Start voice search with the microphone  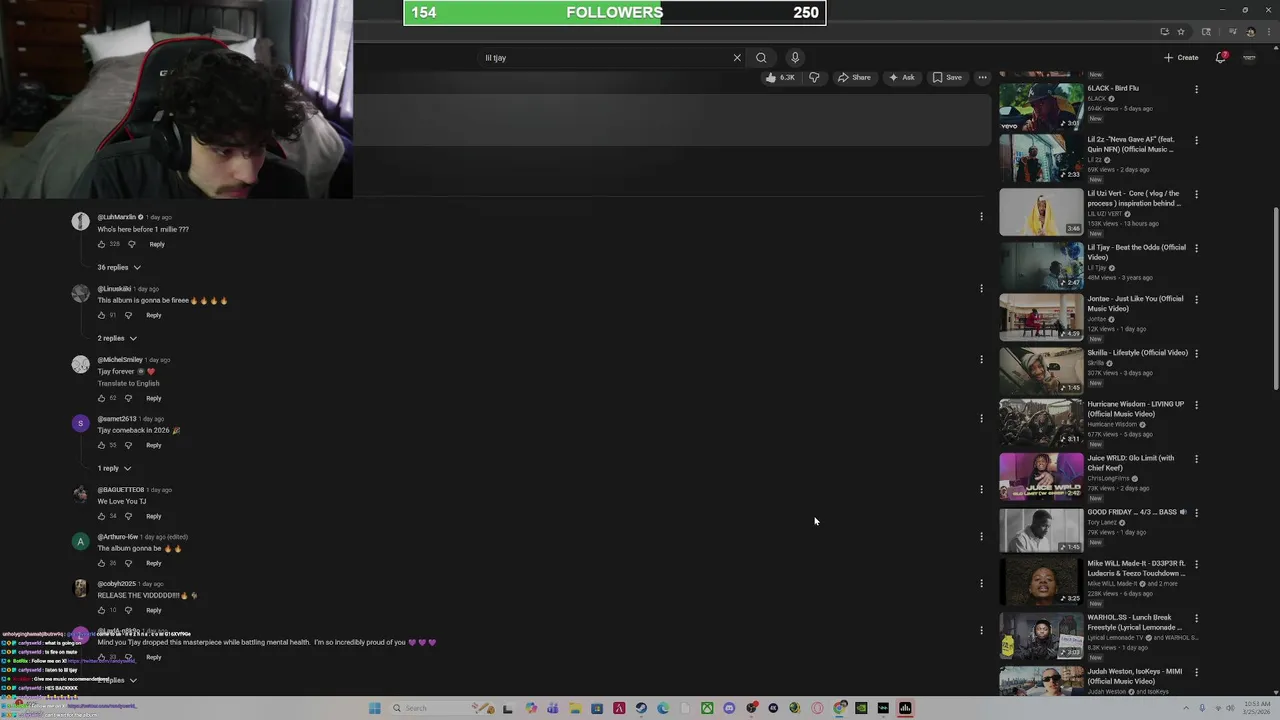[x=795, y=58]
